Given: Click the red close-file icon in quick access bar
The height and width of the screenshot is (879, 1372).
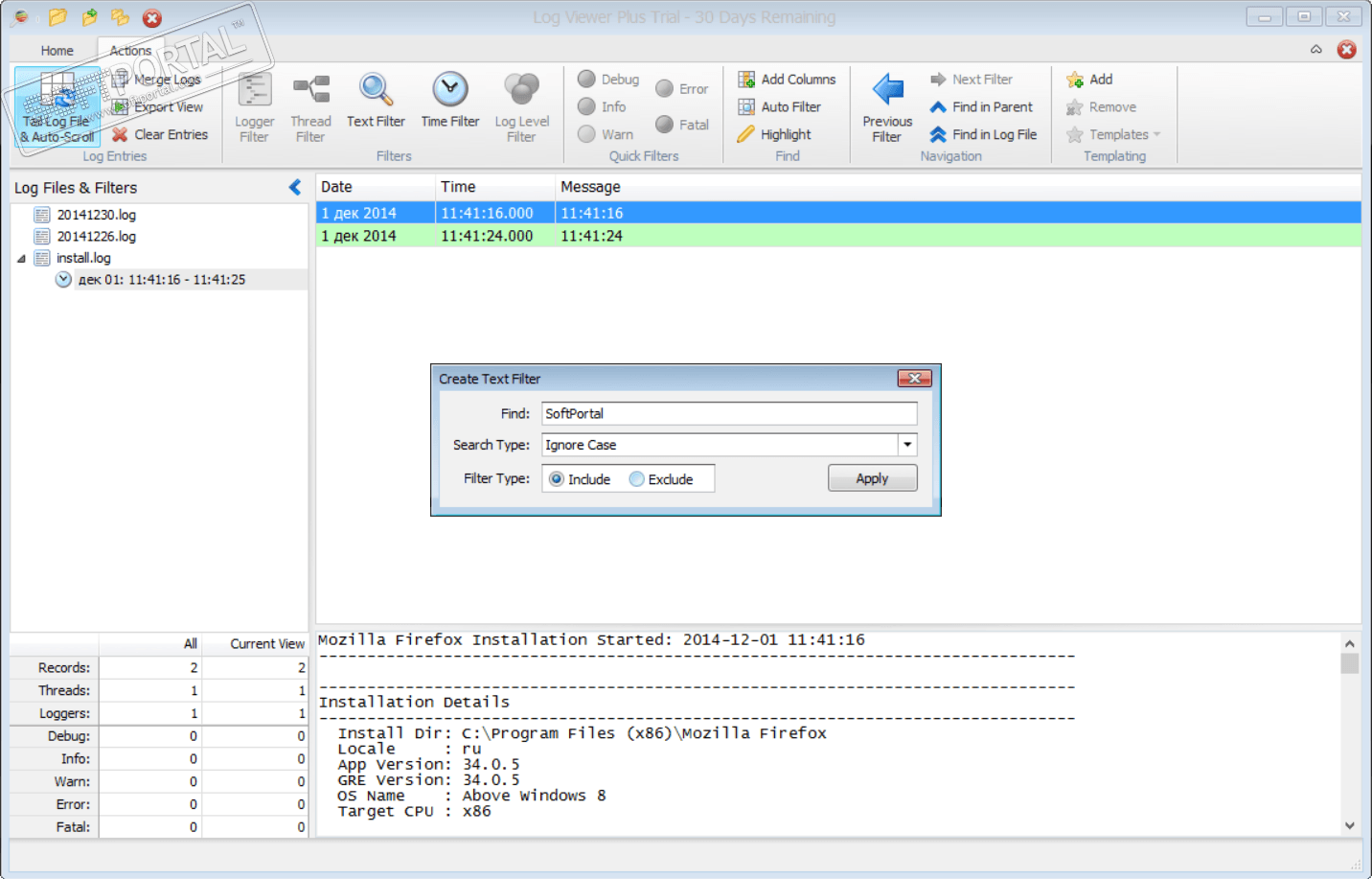Looking at the screenshot, I should [151, 17].
